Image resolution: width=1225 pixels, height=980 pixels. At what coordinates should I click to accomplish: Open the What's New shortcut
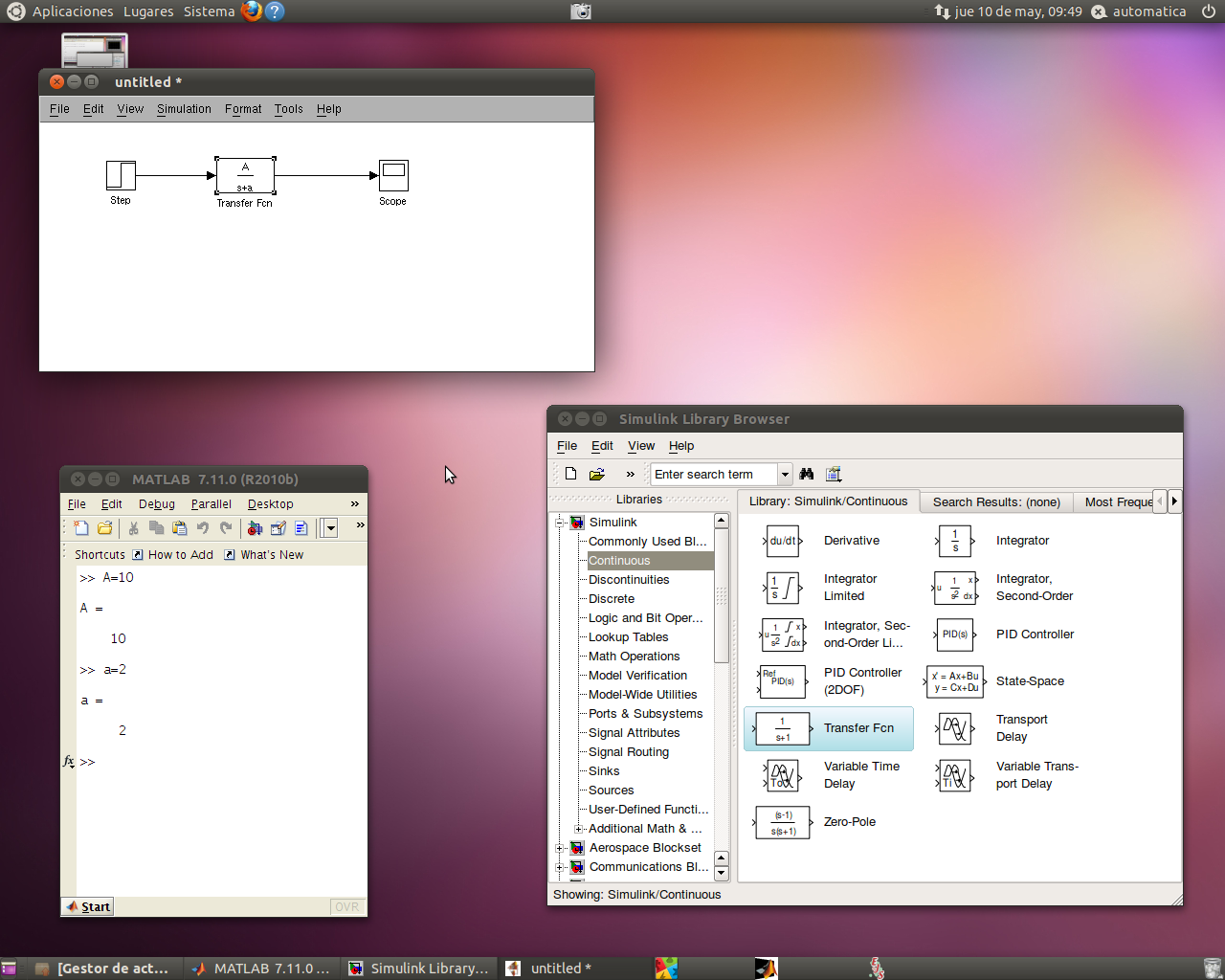click(x=263, y=555)
